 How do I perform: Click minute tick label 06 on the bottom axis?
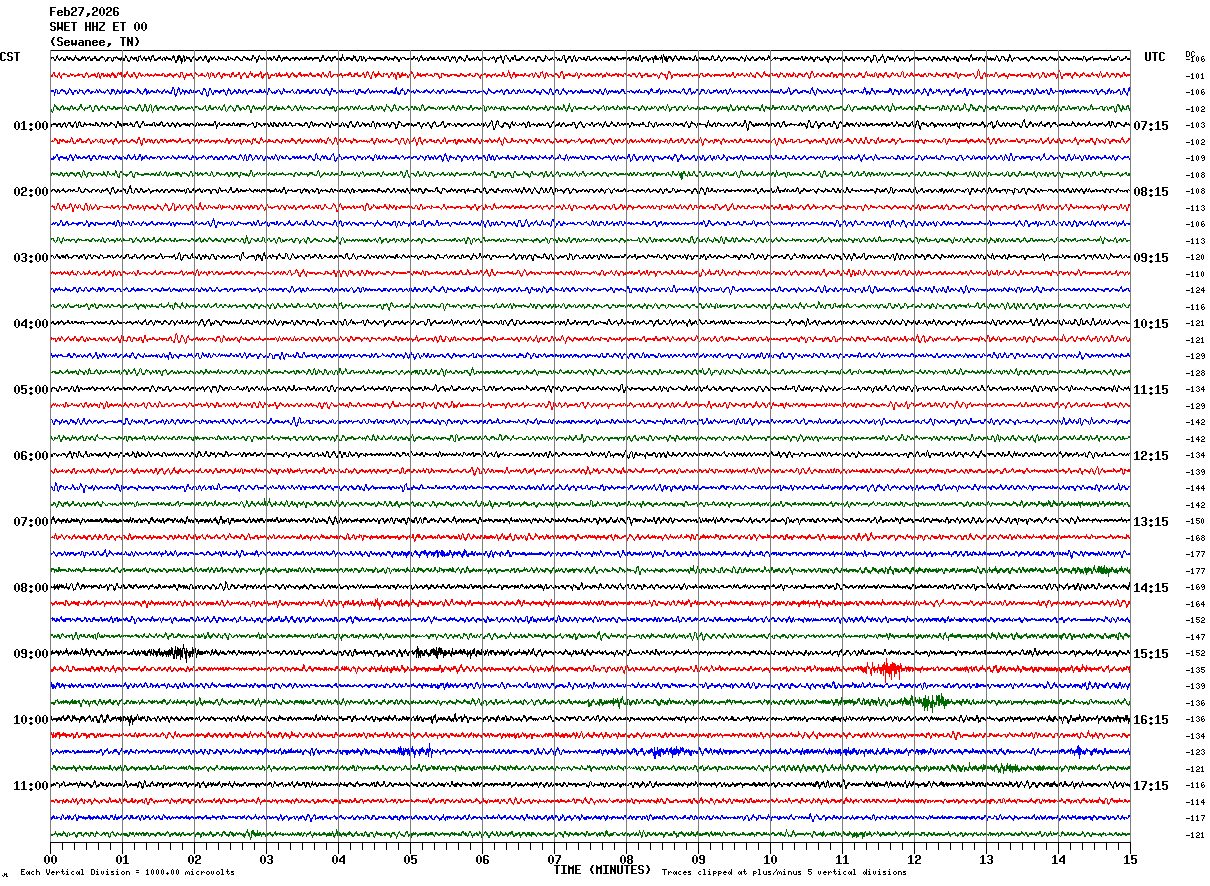482,859
